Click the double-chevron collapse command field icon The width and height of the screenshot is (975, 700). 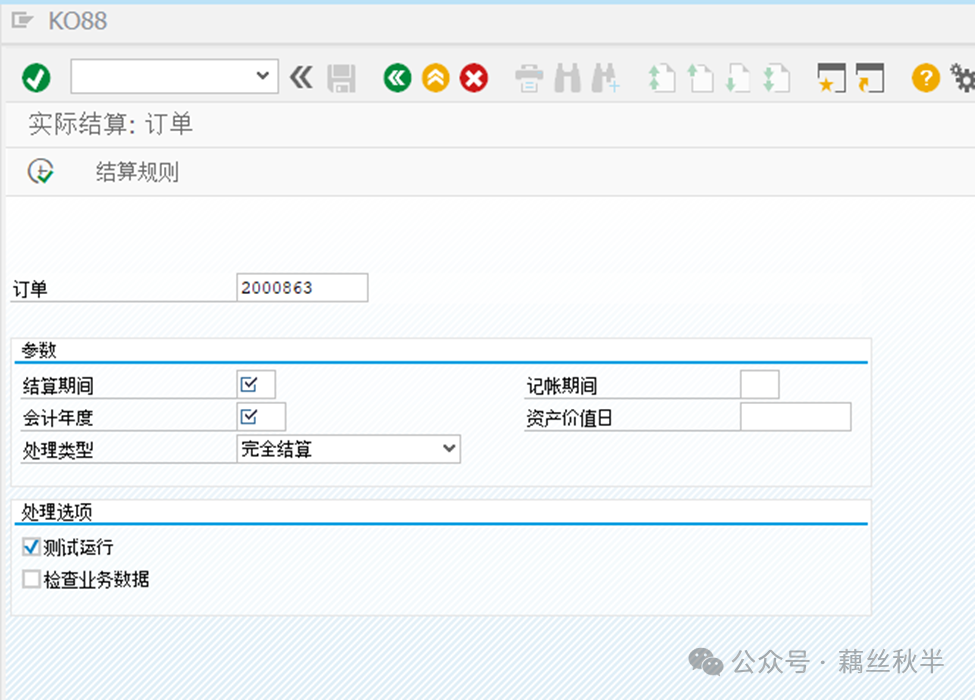[302, 78]
